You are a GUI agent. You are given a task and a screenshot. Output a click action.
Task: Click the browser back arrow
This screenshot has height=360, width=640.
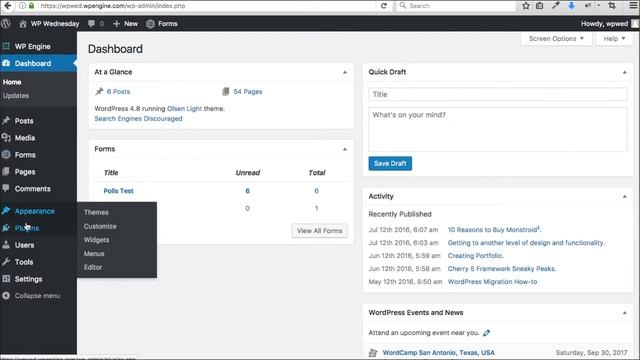(7, 6)
